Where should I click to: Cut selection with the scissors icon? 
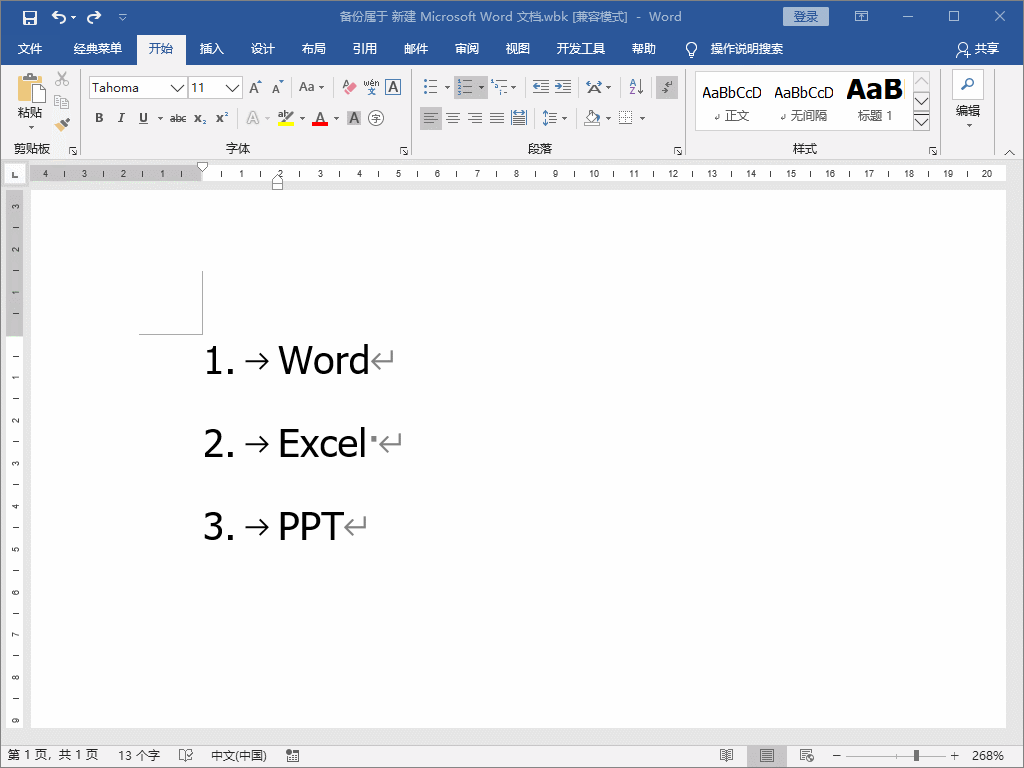point(62,79)
